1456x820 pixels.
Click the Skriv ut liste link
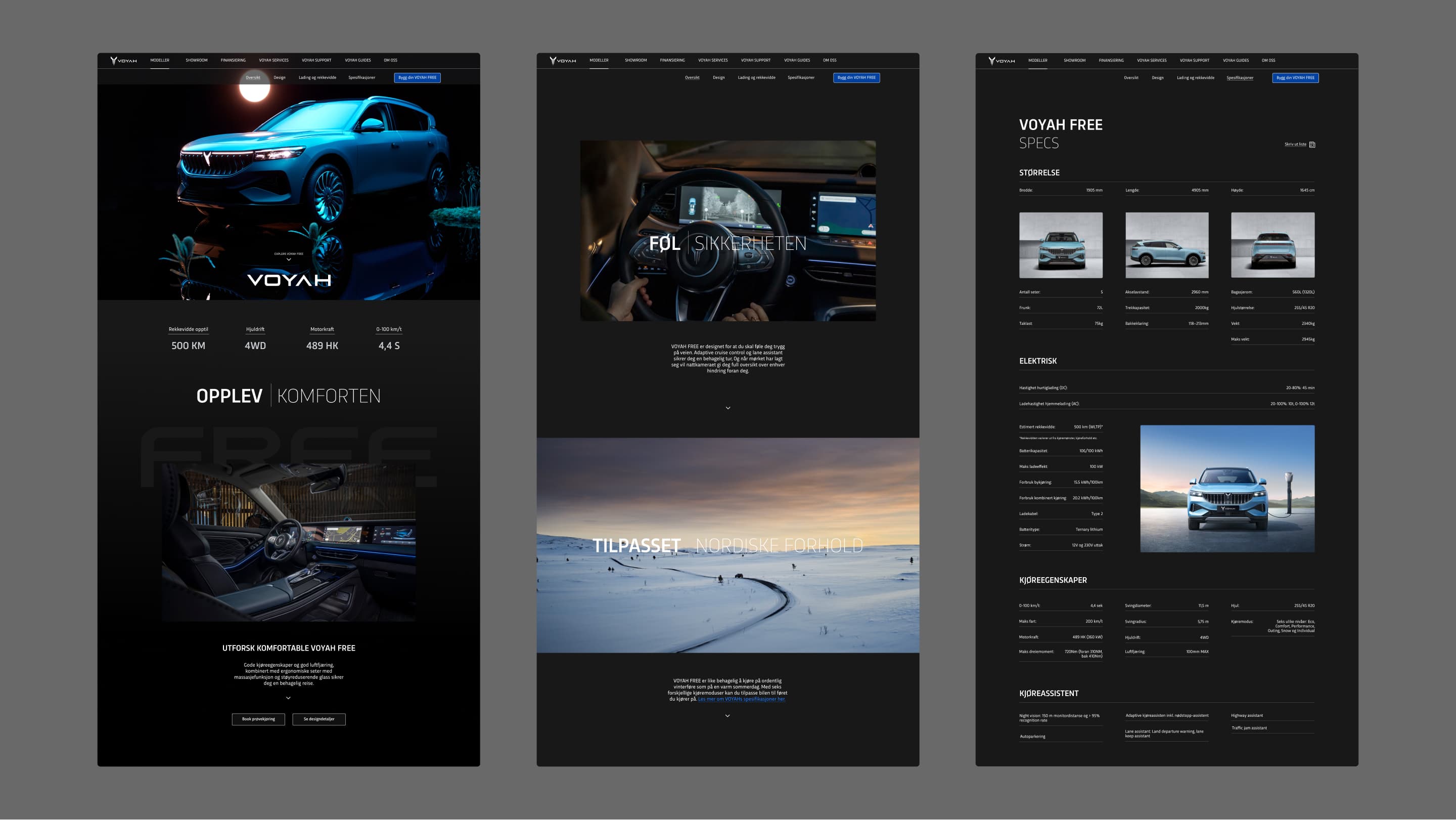[1295, 144]
